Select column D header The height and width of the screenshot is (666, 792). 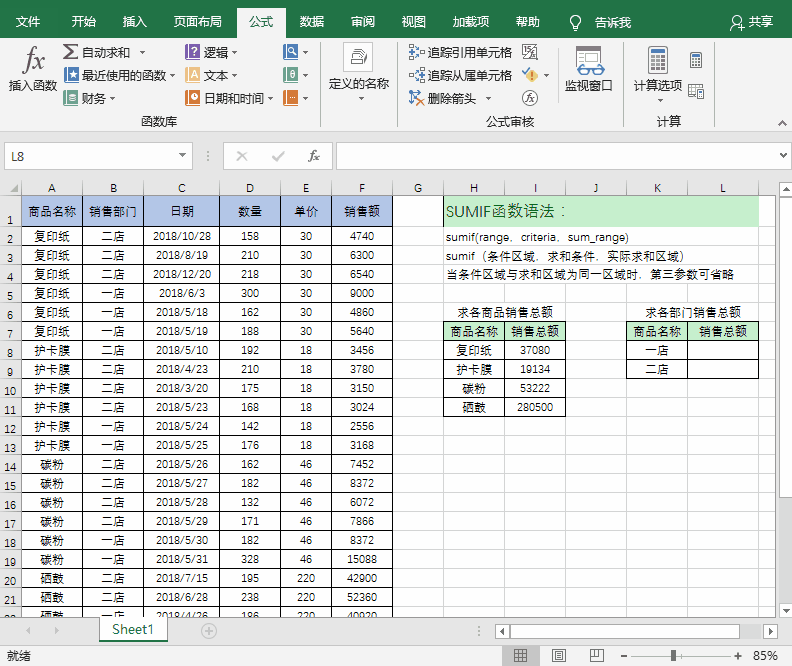(250, 188)
